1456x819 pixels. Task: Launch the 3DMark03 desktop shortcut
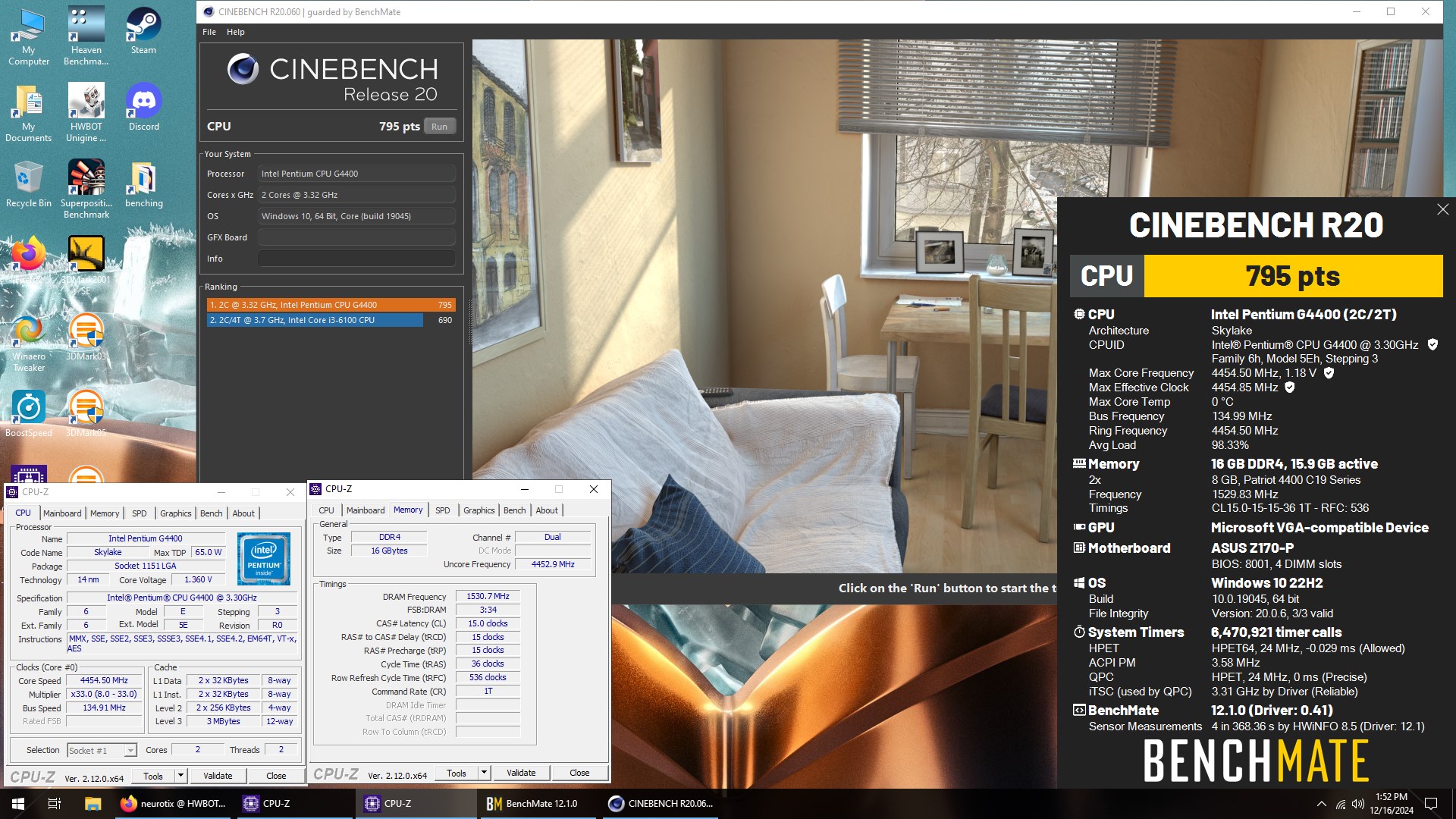[x=86, y=337]
